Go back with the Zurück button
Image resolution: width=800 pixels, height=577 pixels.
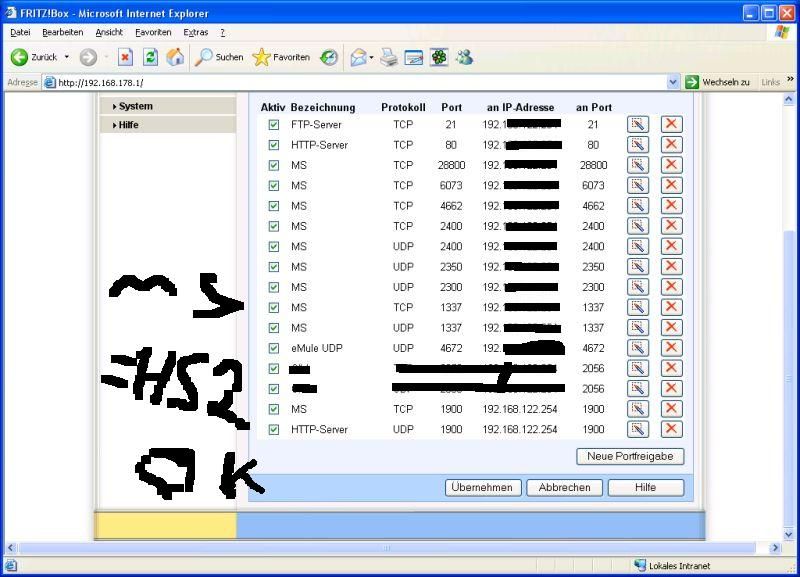tap(34, 57)
